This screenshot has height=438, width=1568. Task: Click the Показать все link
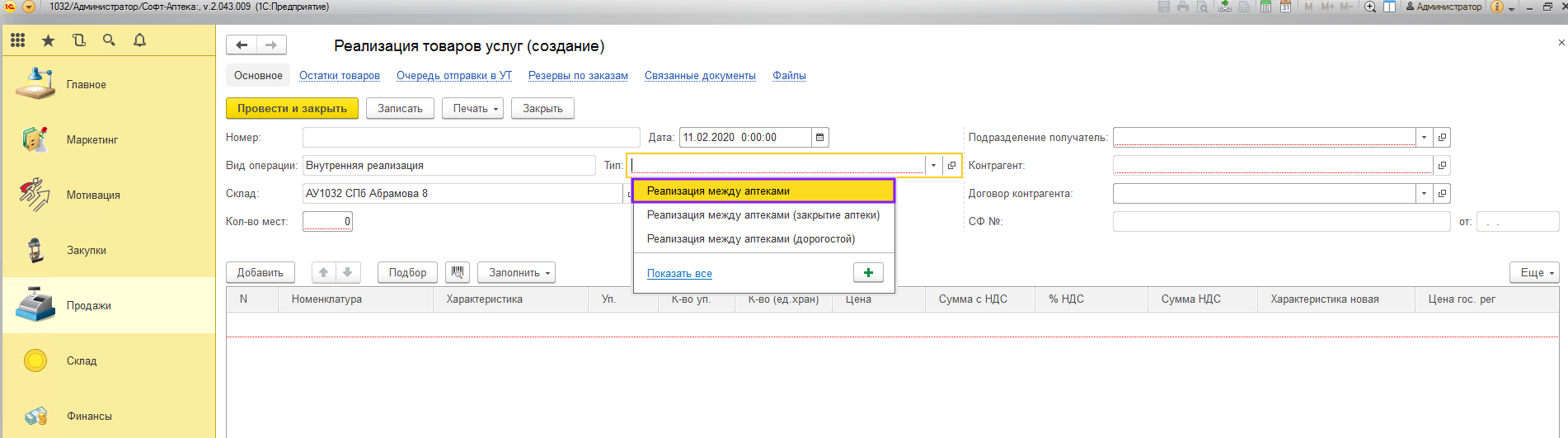tap(679, 274)
